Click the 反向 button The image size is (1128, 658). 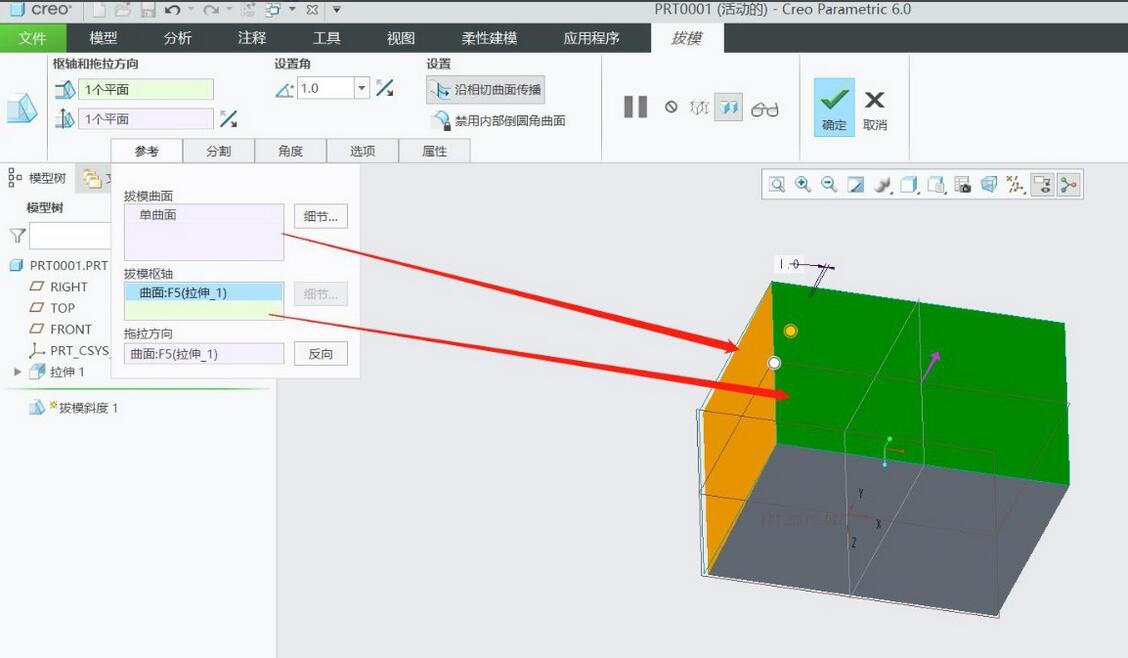pyautogui.click(x=321, y=353)
